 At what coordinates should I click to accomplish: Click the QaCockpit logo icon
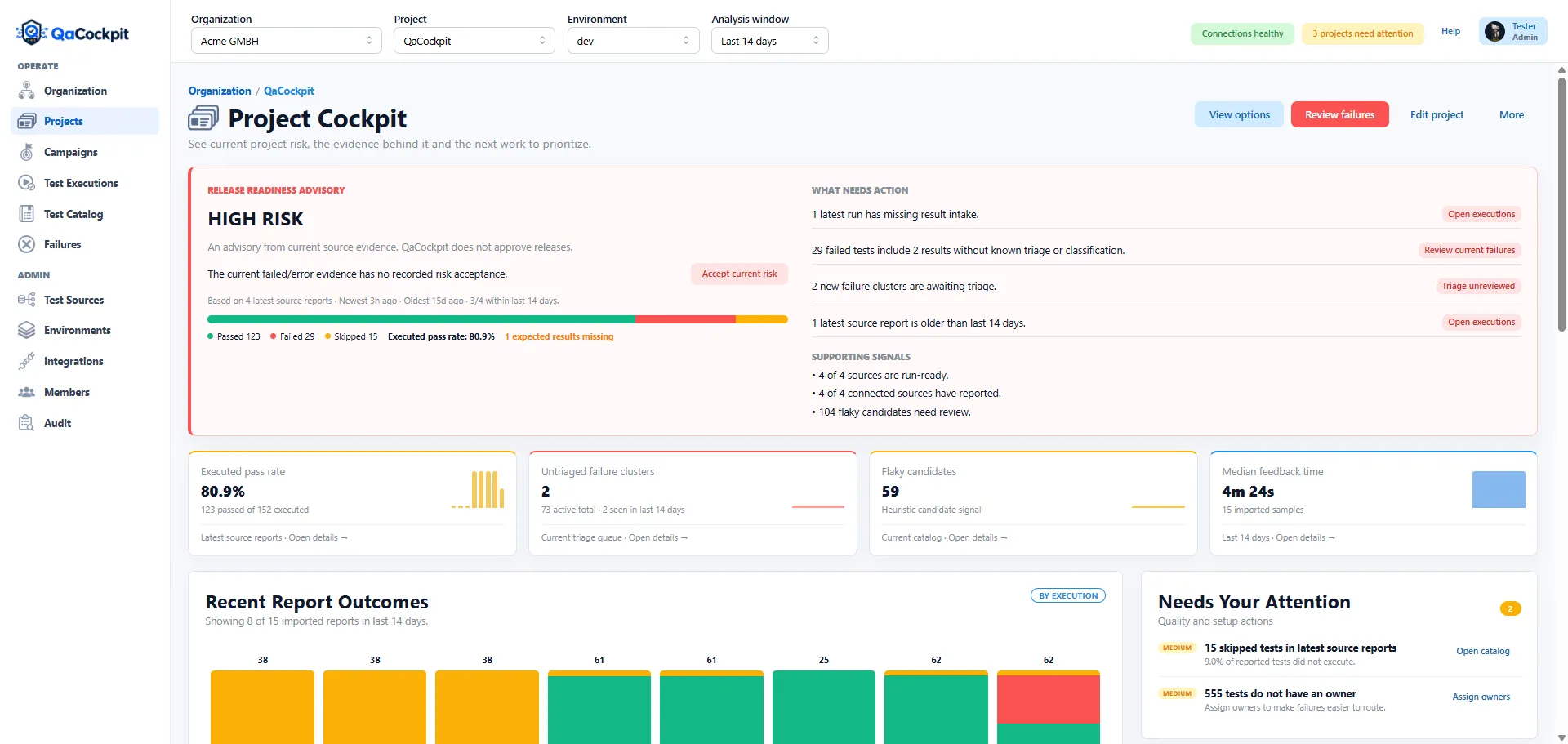pyautogui.click(x=31, y=33)
